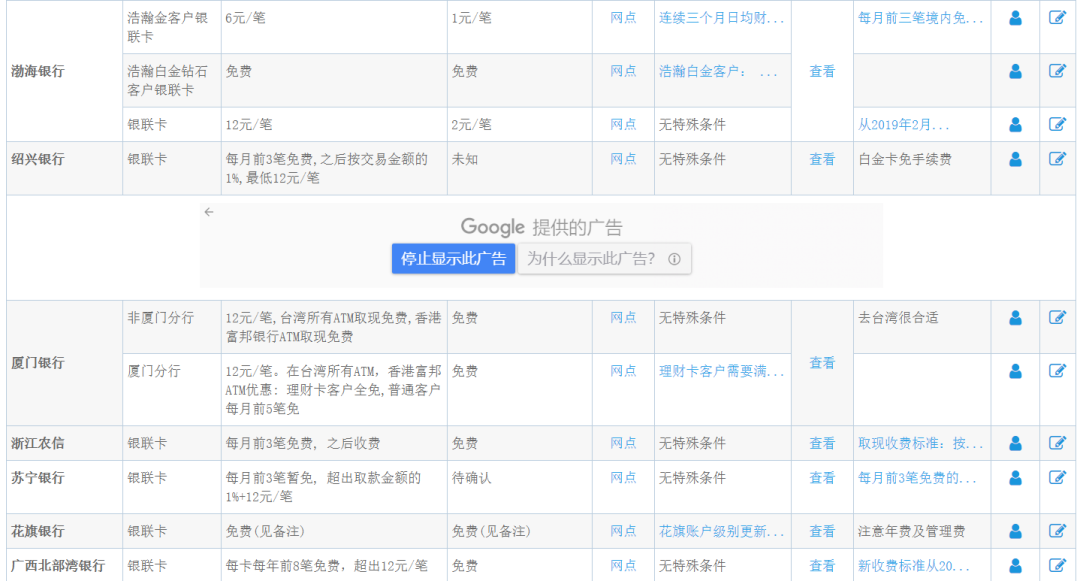
Task: Open 查看 link for 渤海银行
Action: coord(822,72)
